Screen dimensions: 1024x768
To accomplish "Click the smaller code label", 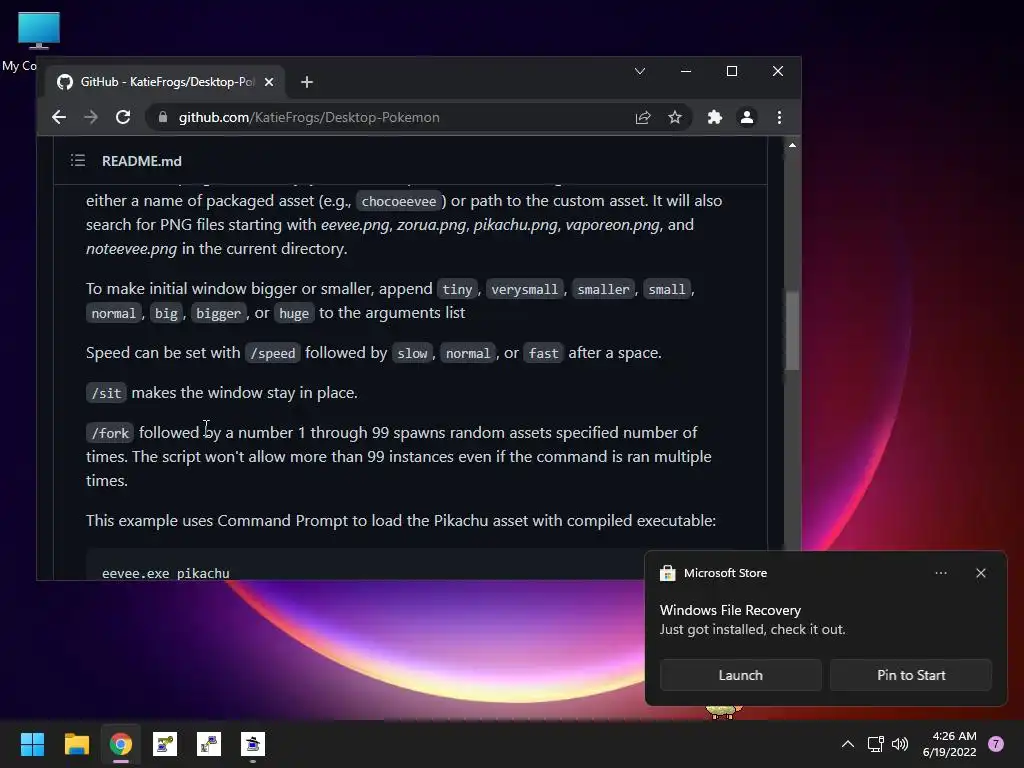I will [603, 289].
